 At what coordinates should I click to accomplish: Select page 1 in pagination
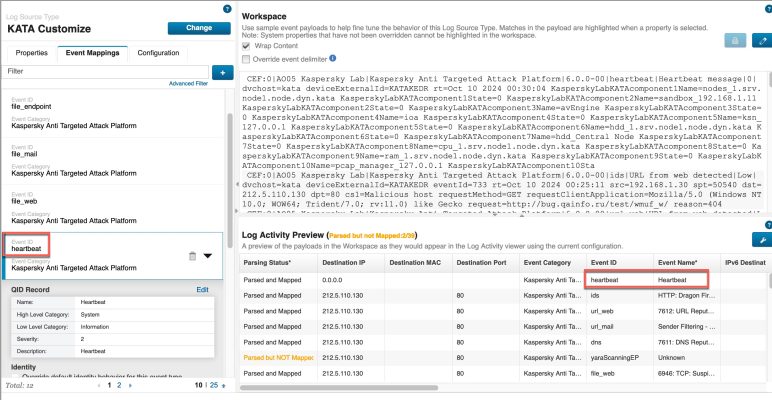click(x=109, y=385)
